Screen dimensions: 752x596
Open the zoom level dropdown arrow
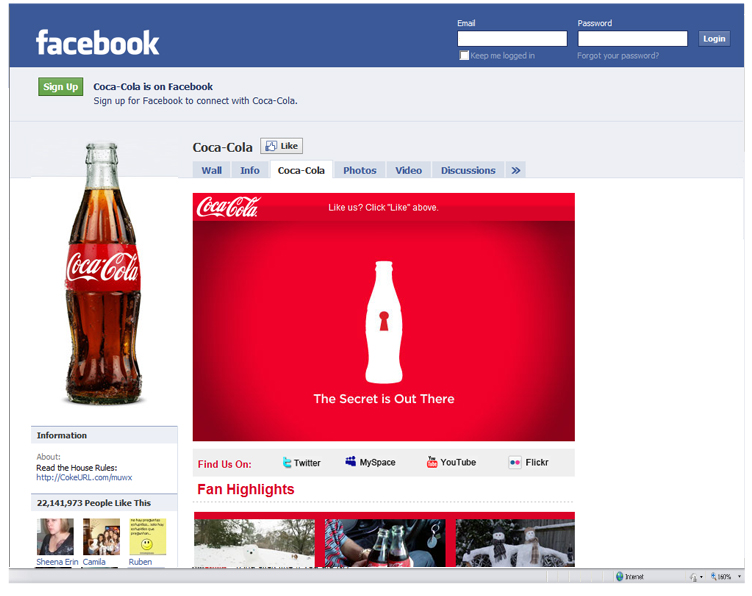[739, 576]
